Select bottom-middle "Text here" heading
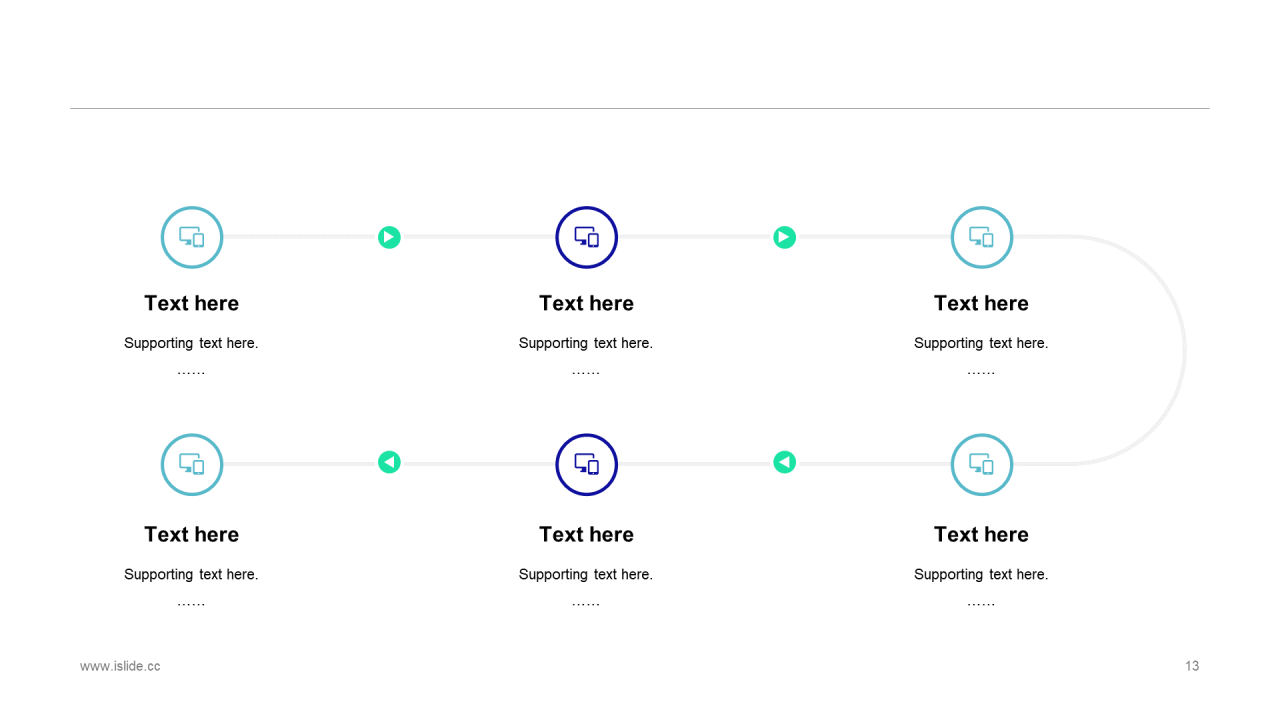Viewport: 1280px width, 720px height. (587, 534)
